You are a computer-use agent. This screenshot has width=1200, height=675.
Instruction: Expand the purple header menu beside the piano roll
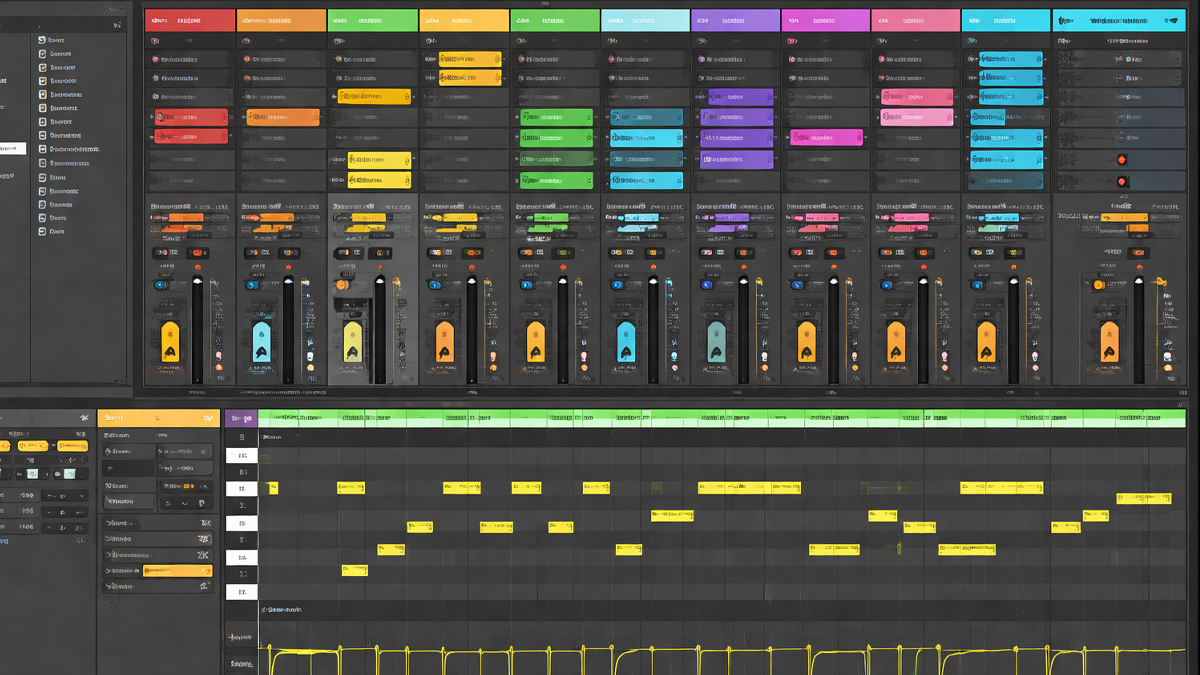(239, 418)
